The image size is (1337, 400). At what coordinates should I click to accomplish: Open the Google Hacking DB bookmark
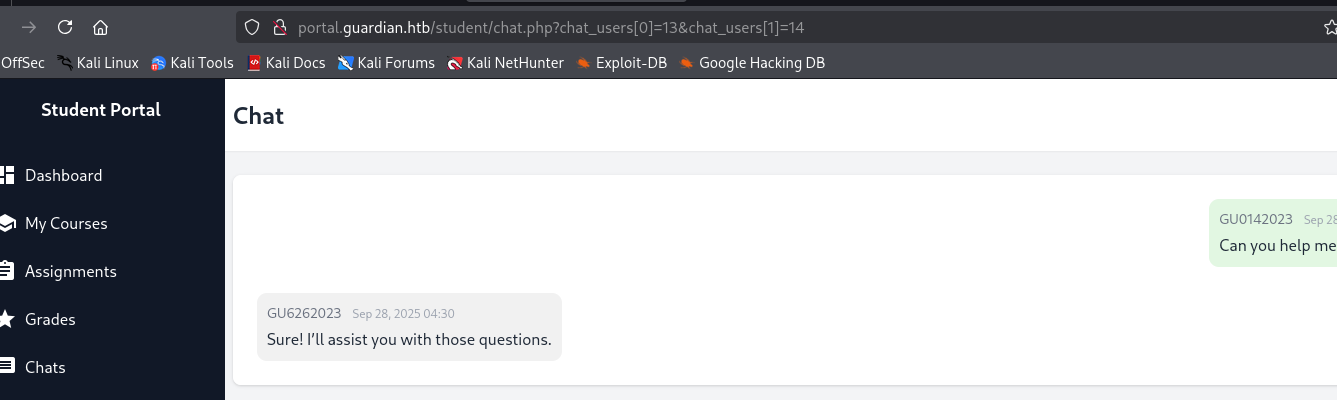(752, 63)
